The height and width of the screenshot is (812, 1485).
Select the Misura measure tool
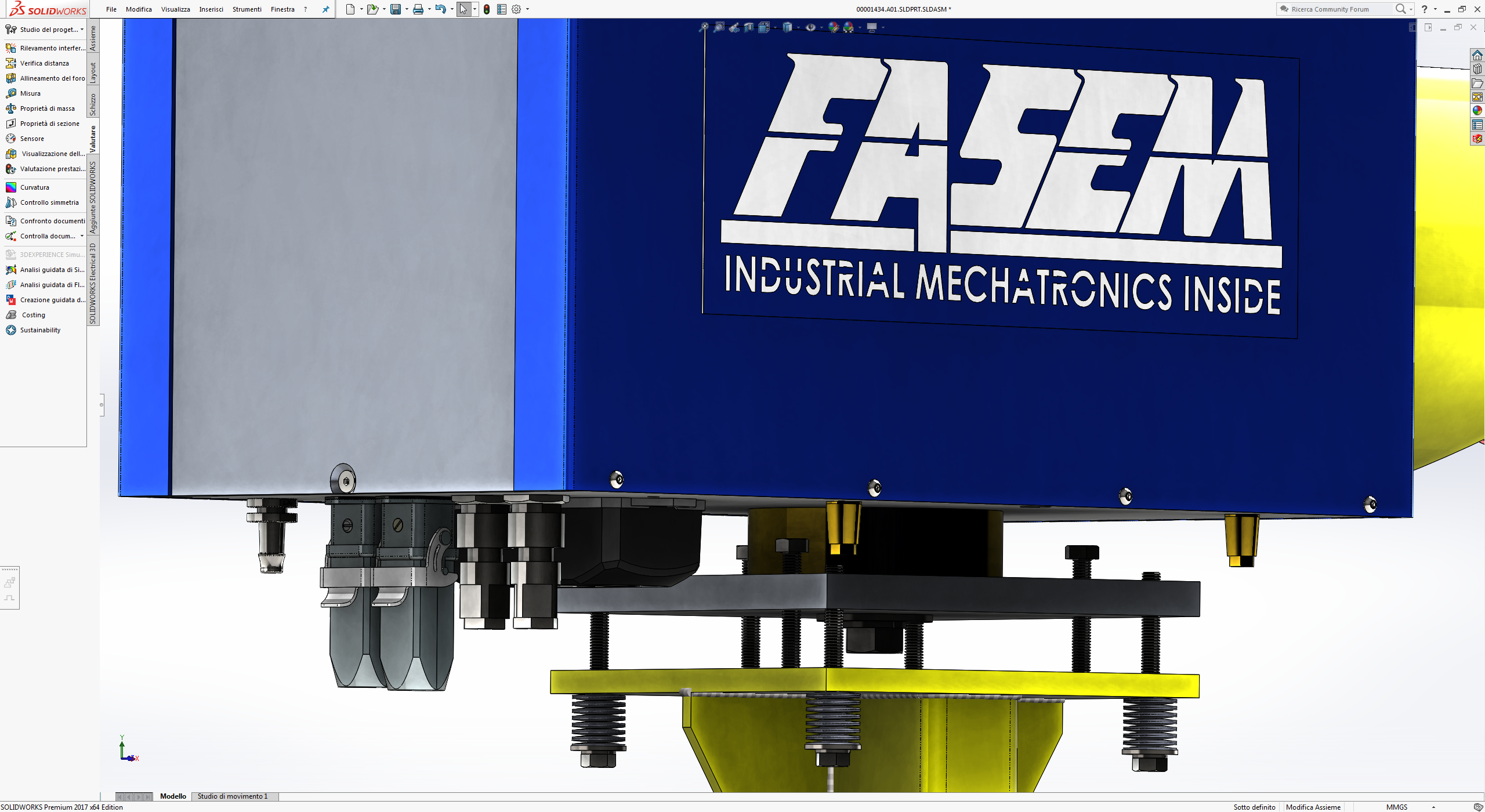[23, 93]
